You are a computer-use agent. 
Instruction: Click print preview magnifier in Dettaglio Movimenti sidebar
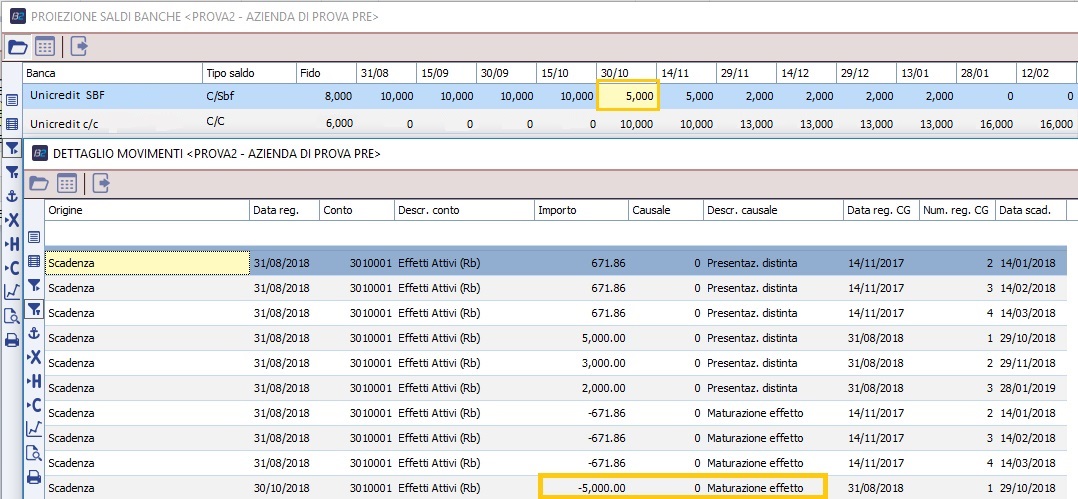pyautogui.click(x=34, y=453)
